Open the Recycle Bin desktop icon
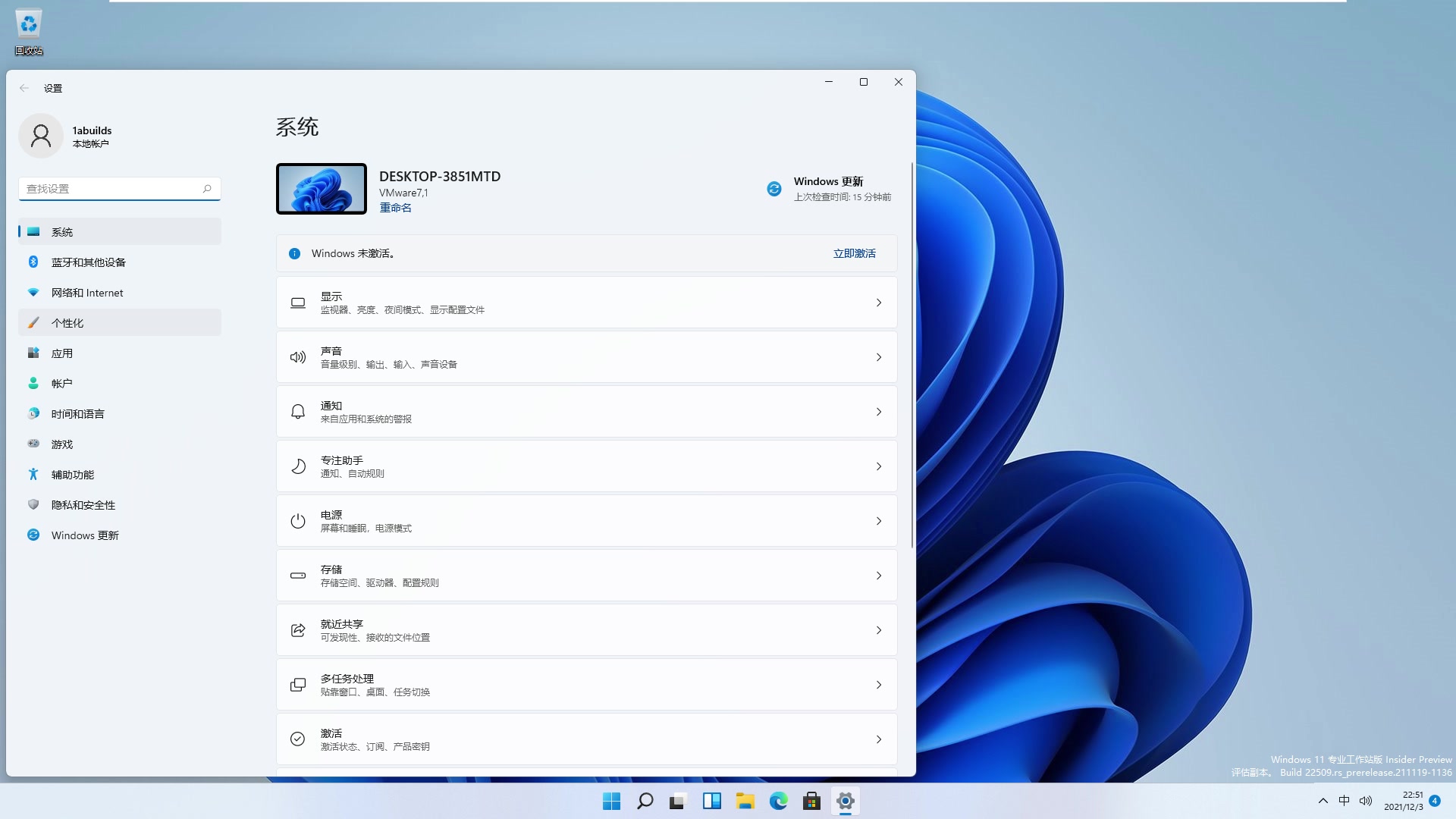Screen dimensions: 1456x819 (29, 32)
